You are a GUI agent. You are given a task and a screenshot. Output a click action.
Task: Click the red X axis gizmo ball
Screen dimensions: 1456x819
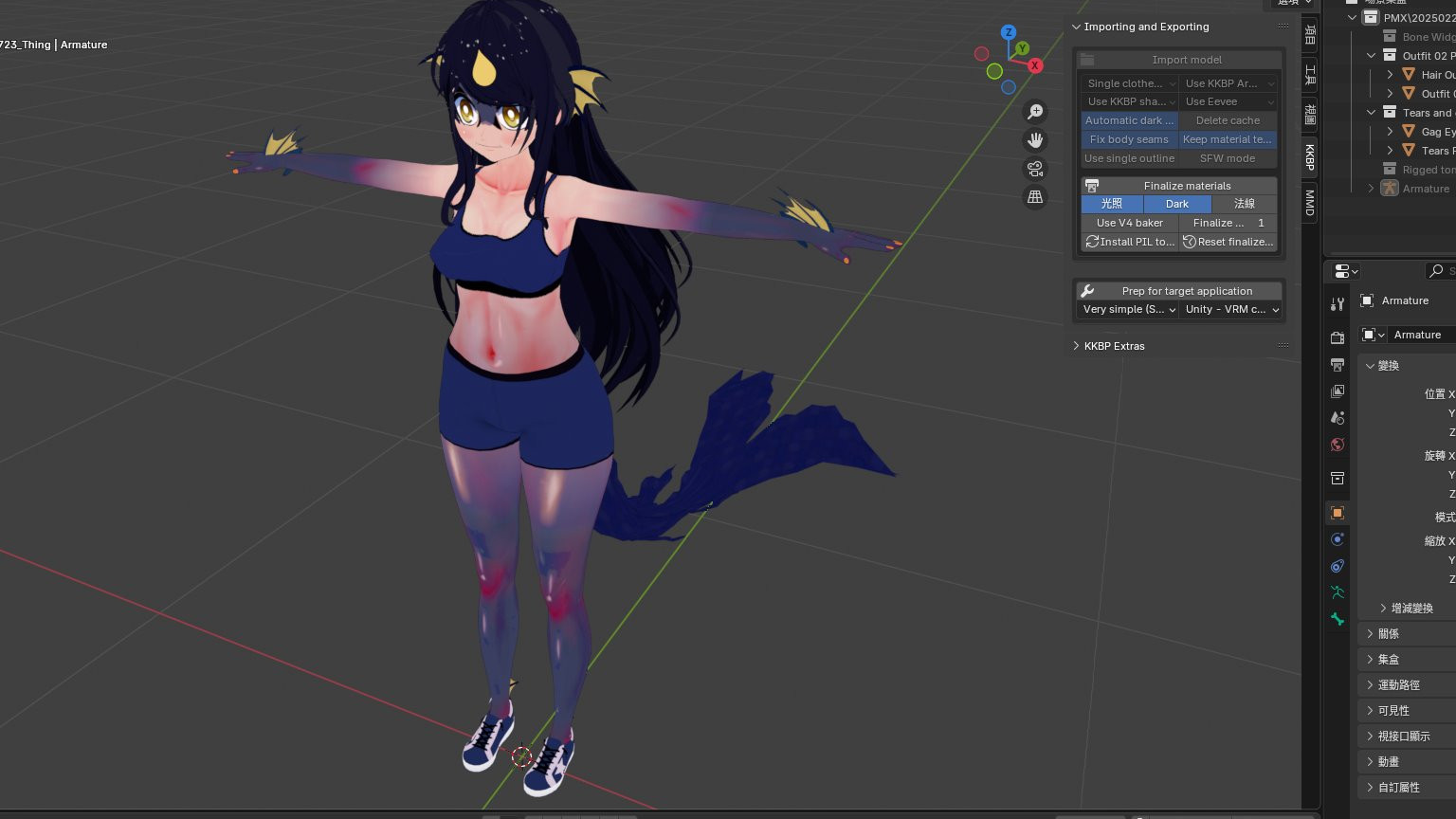pyautogui.click(x=1035, y=65)
